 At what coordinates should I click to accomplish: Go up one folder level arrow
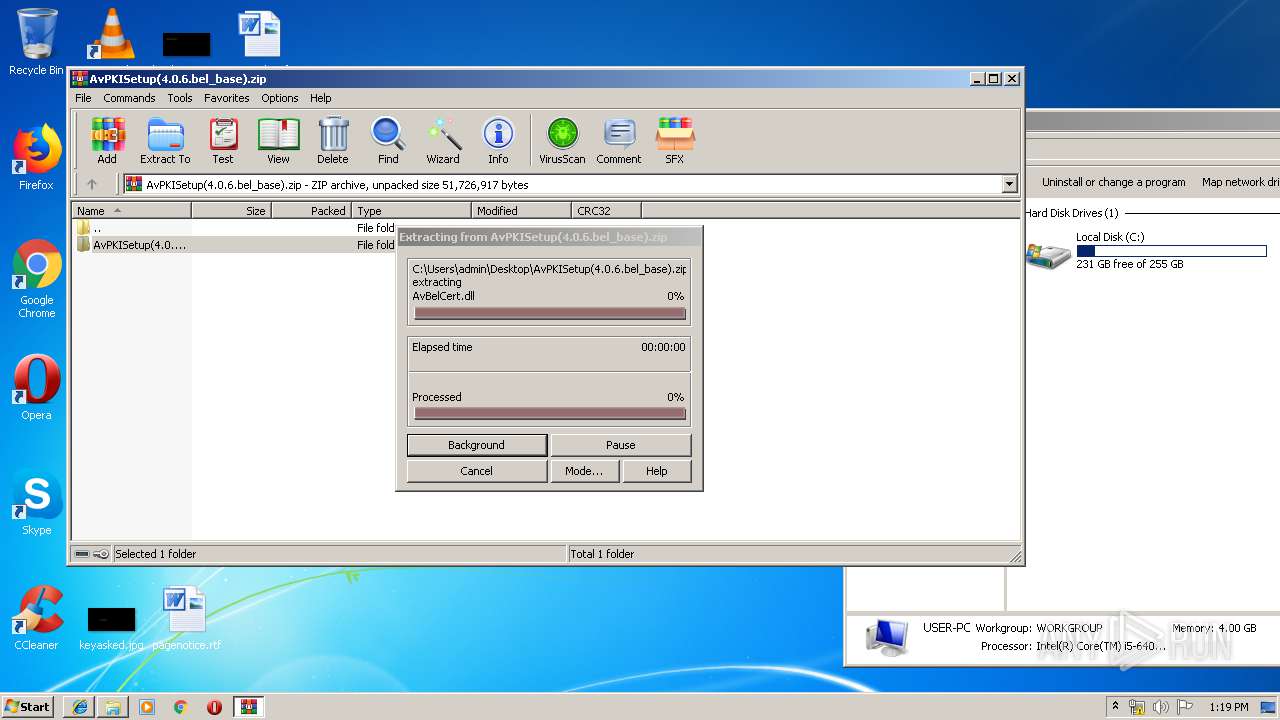92,184
